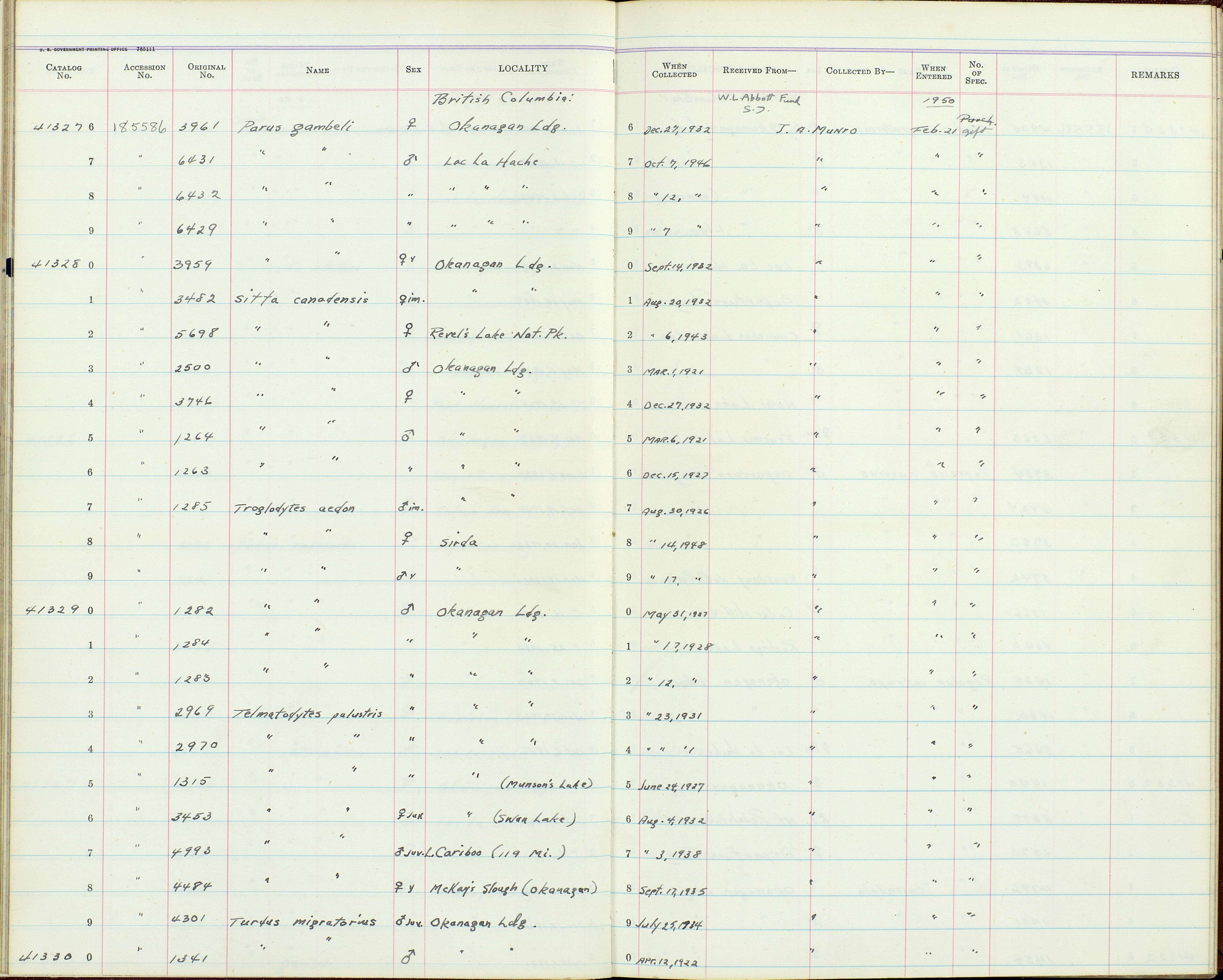Click the 'Catalog No.' column header
1223x980 pixels.
[x=64, y=72]
